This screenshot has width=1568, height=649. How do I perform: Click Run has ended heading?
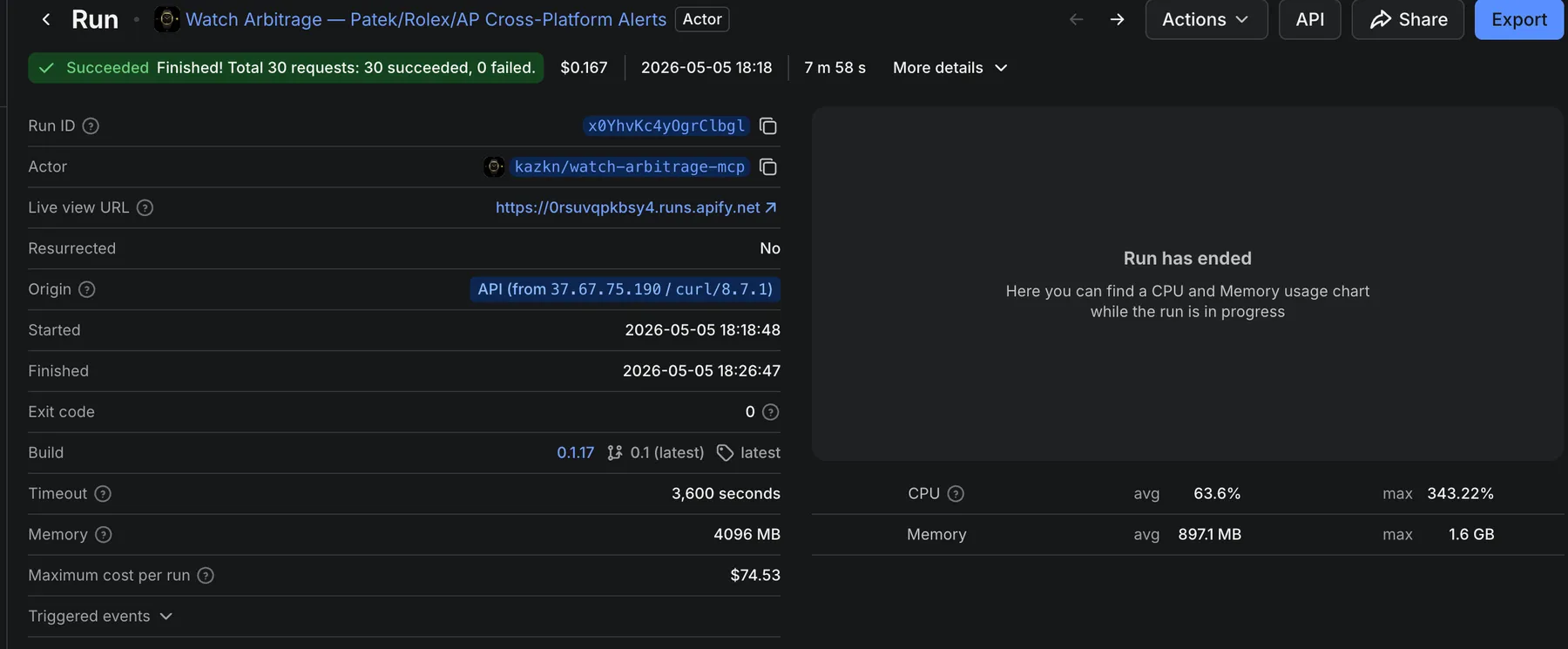click(1187, 259)
